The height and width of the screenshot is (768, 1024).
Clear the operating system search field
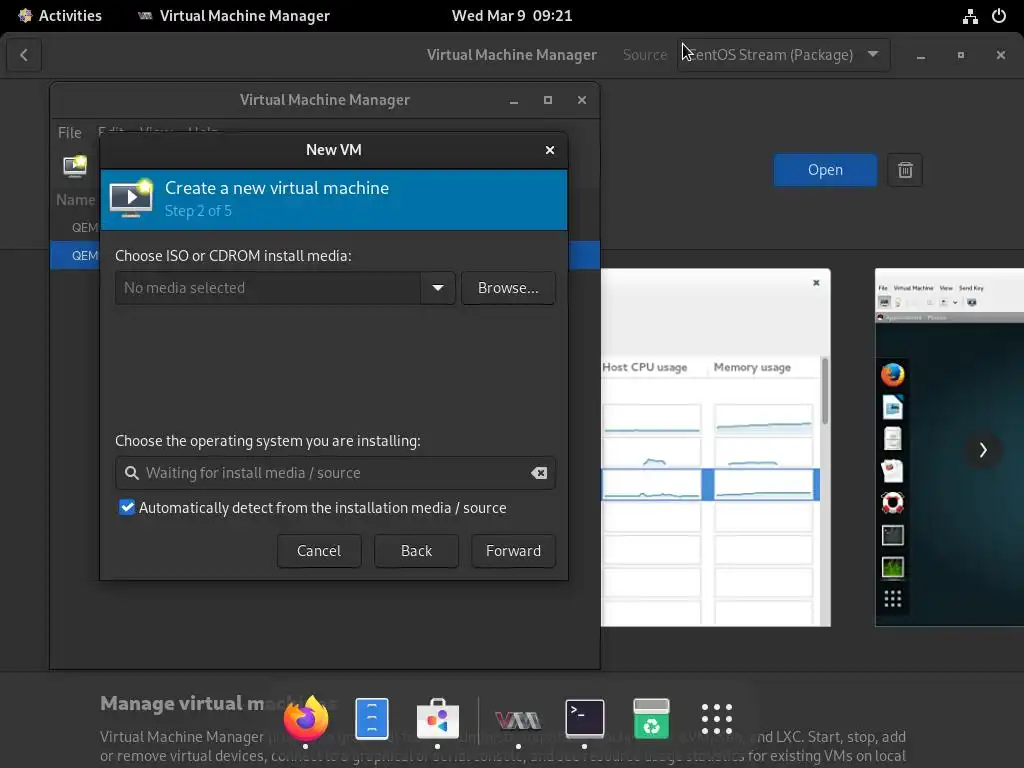point(539,473)
